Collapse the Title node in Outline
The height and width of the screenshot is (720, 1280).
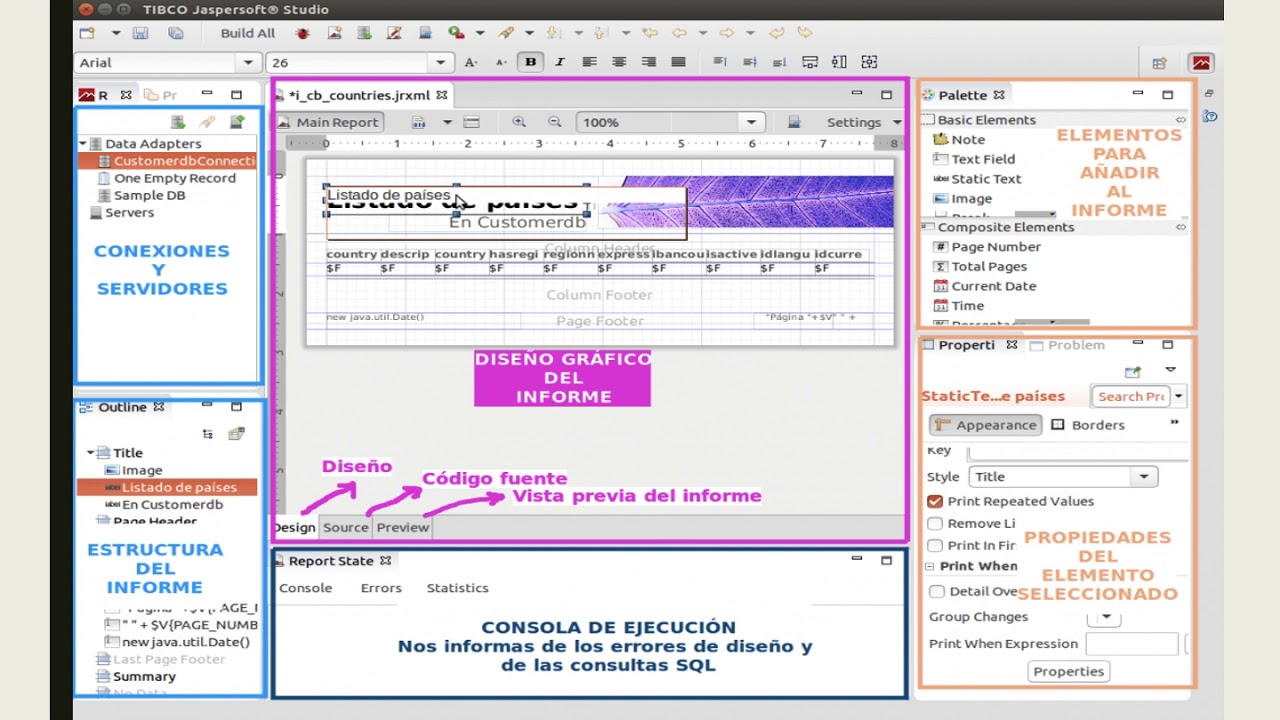[91, 453]
